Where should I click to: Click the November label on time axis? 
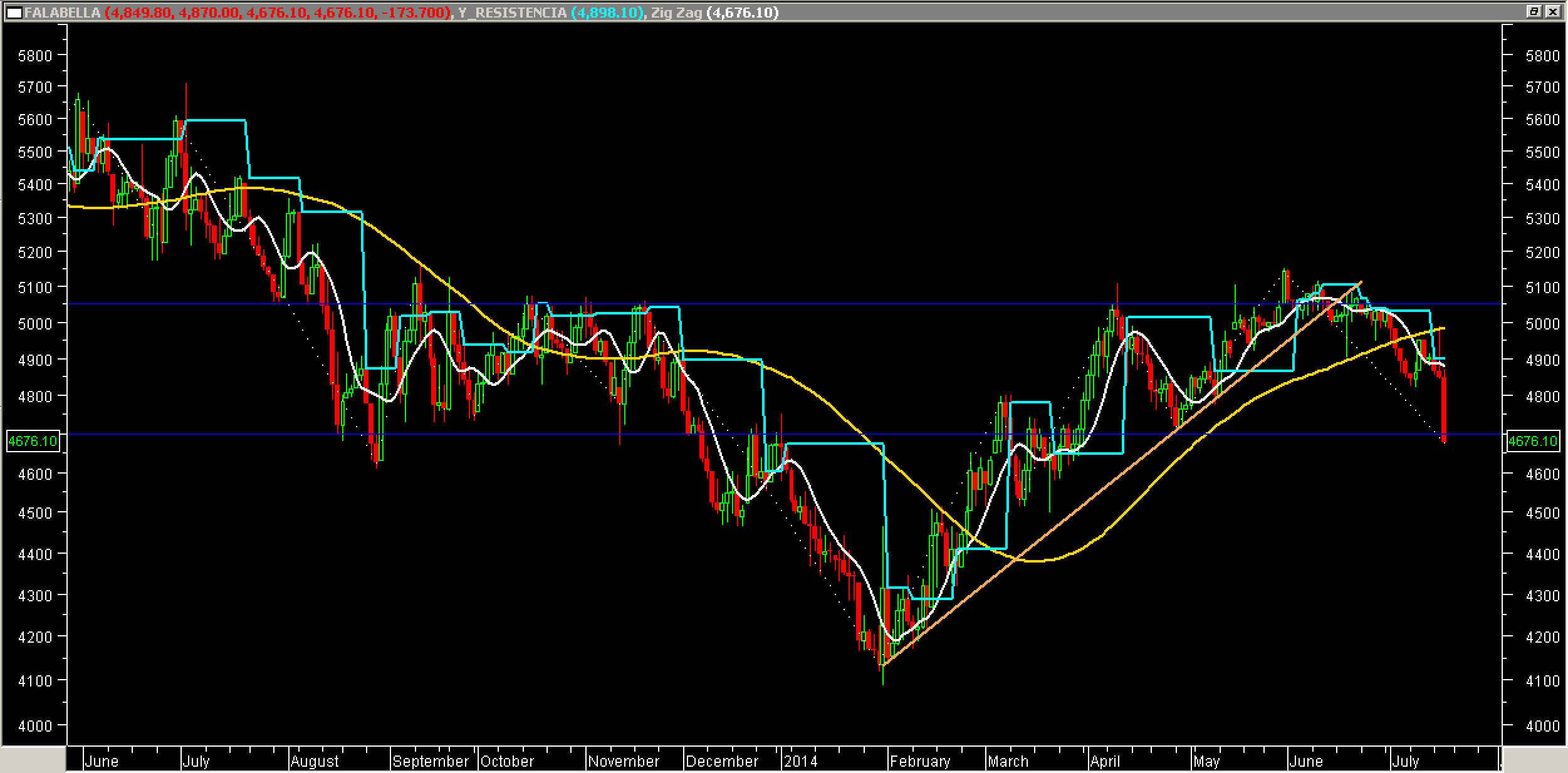pyautogui.click(x=624, y=761)
